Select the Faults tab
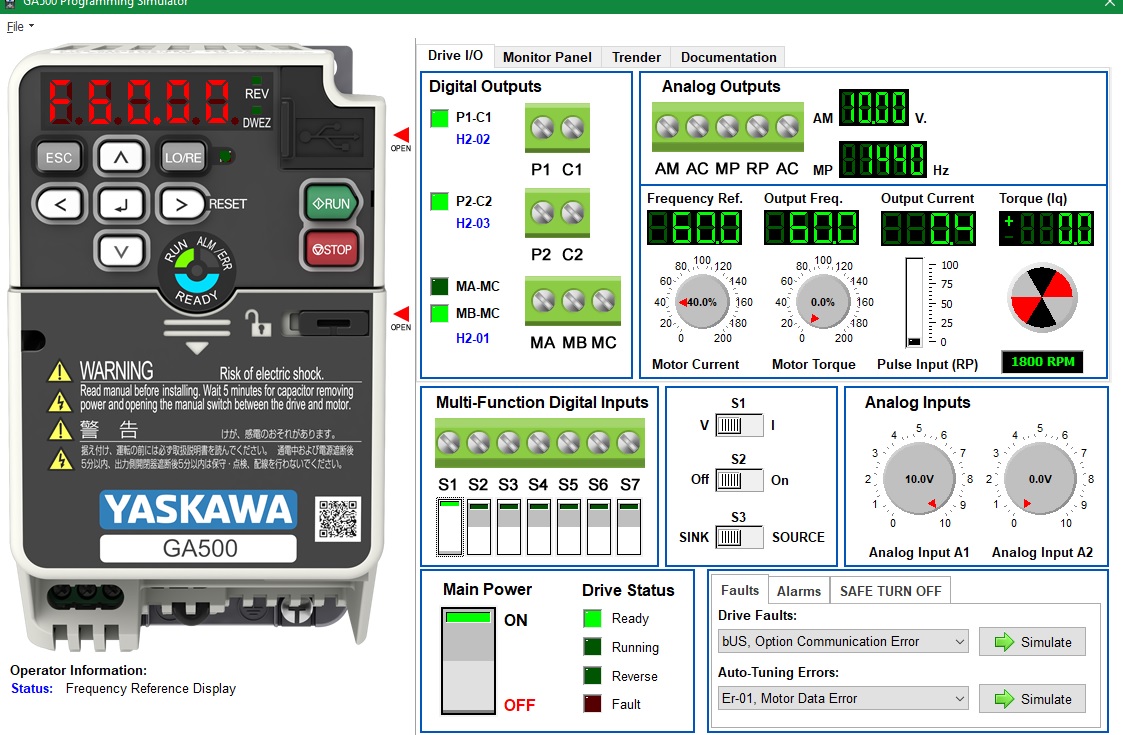 click(740, 590)
